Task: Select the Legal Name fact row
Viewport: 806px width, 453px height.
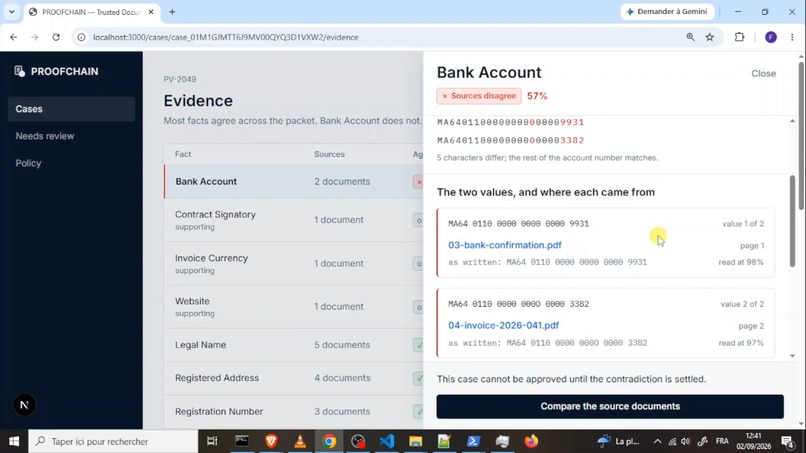Action: (x=294, y=345)
